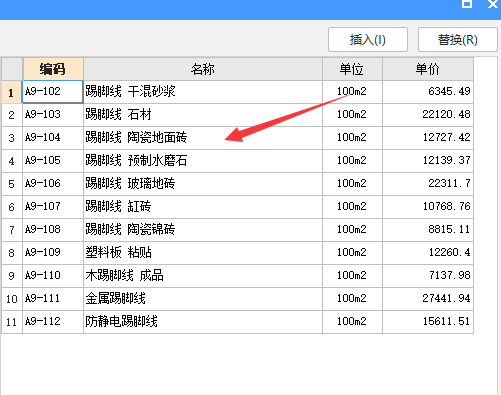Click the price cell 22311.7
This screenshot has height=395, width=501.
pyautogui.click(x=428, y=184)
